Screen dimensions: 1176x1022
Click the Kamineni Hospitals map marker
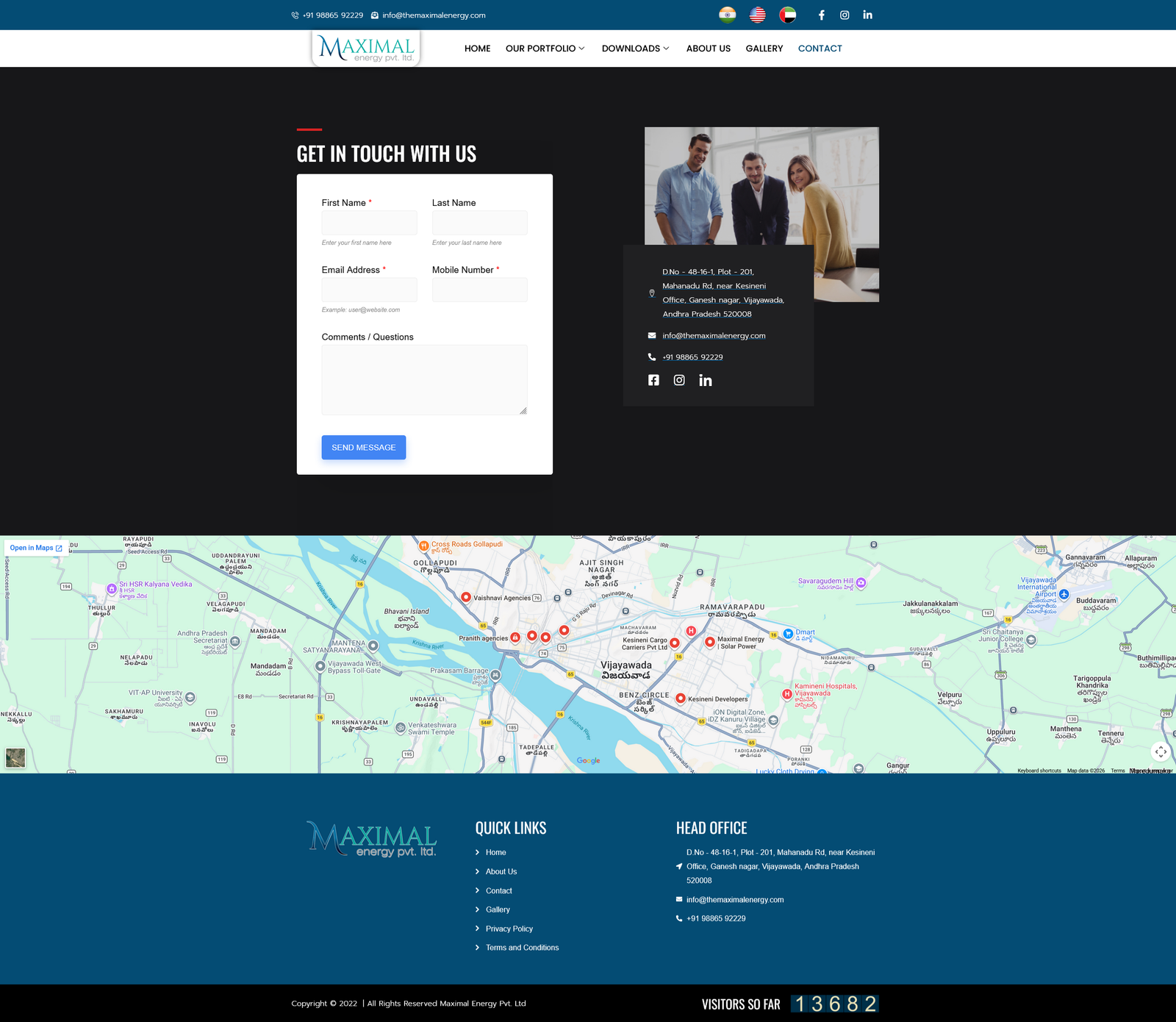click(787, 693)
